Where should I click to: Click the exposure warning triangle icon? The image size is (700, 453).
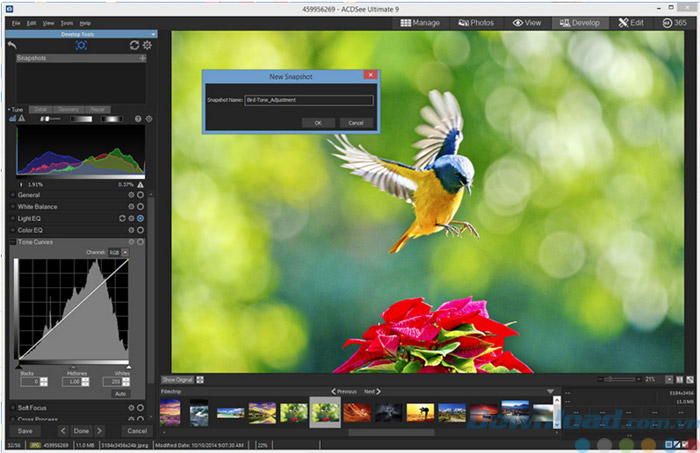(19, 119)
